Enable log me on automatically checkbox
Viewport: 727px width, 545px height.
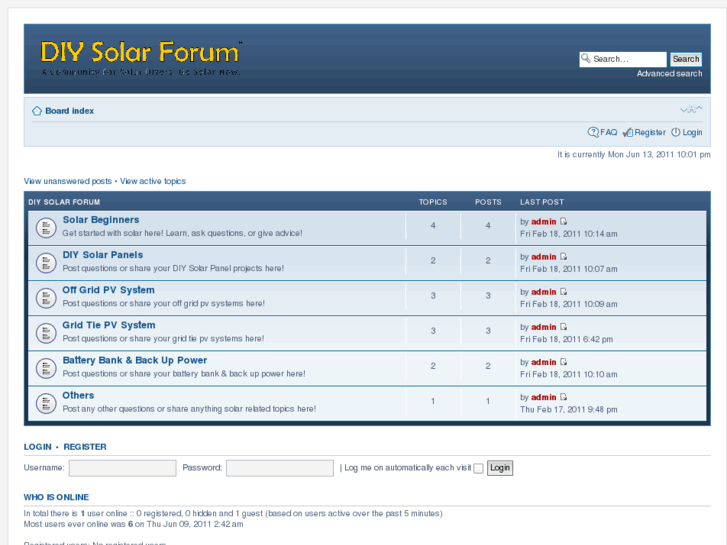point(478,468)
